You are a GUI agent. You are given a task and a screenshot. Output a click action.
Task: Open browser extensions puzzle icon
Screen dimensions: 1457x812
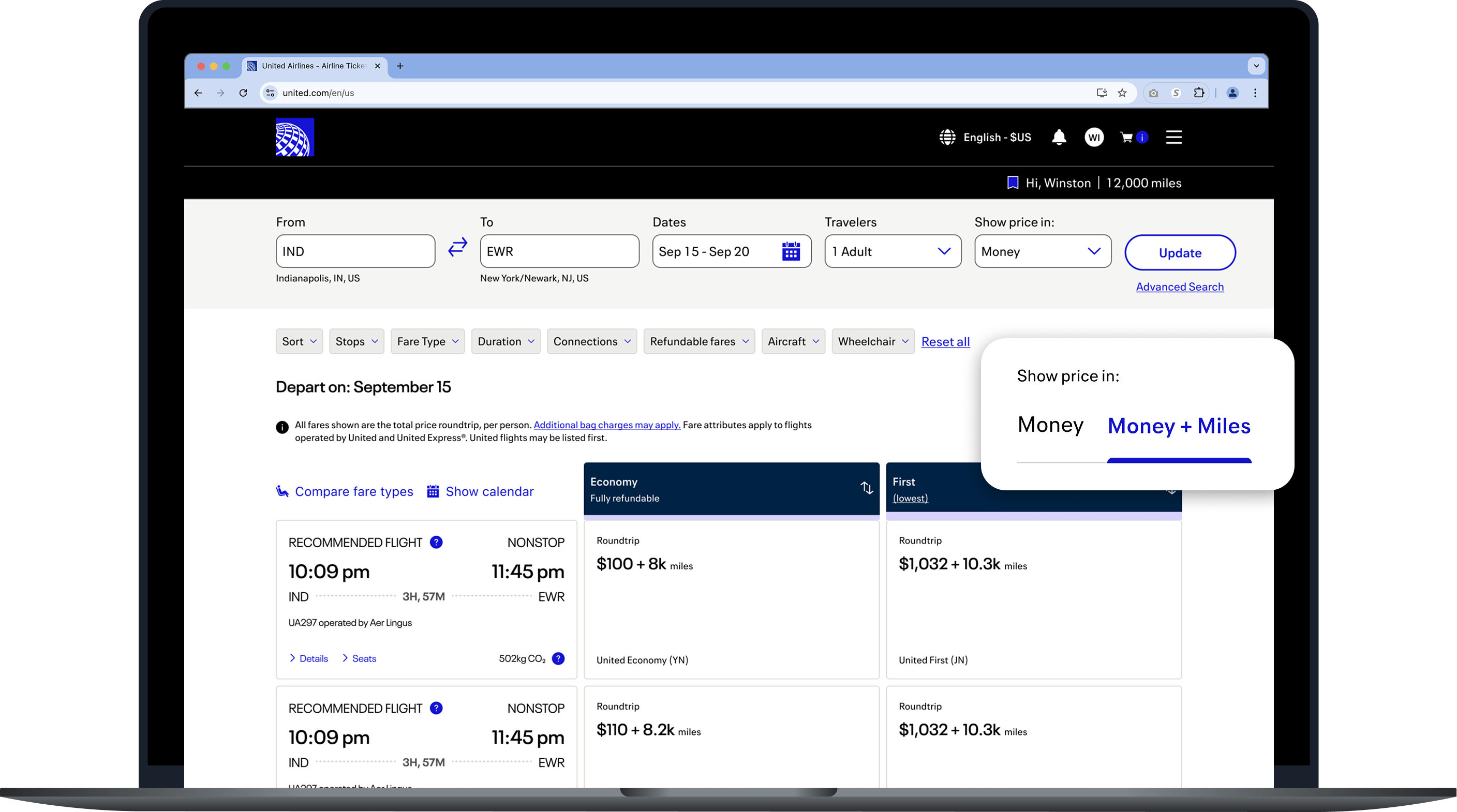[1198, 93]
